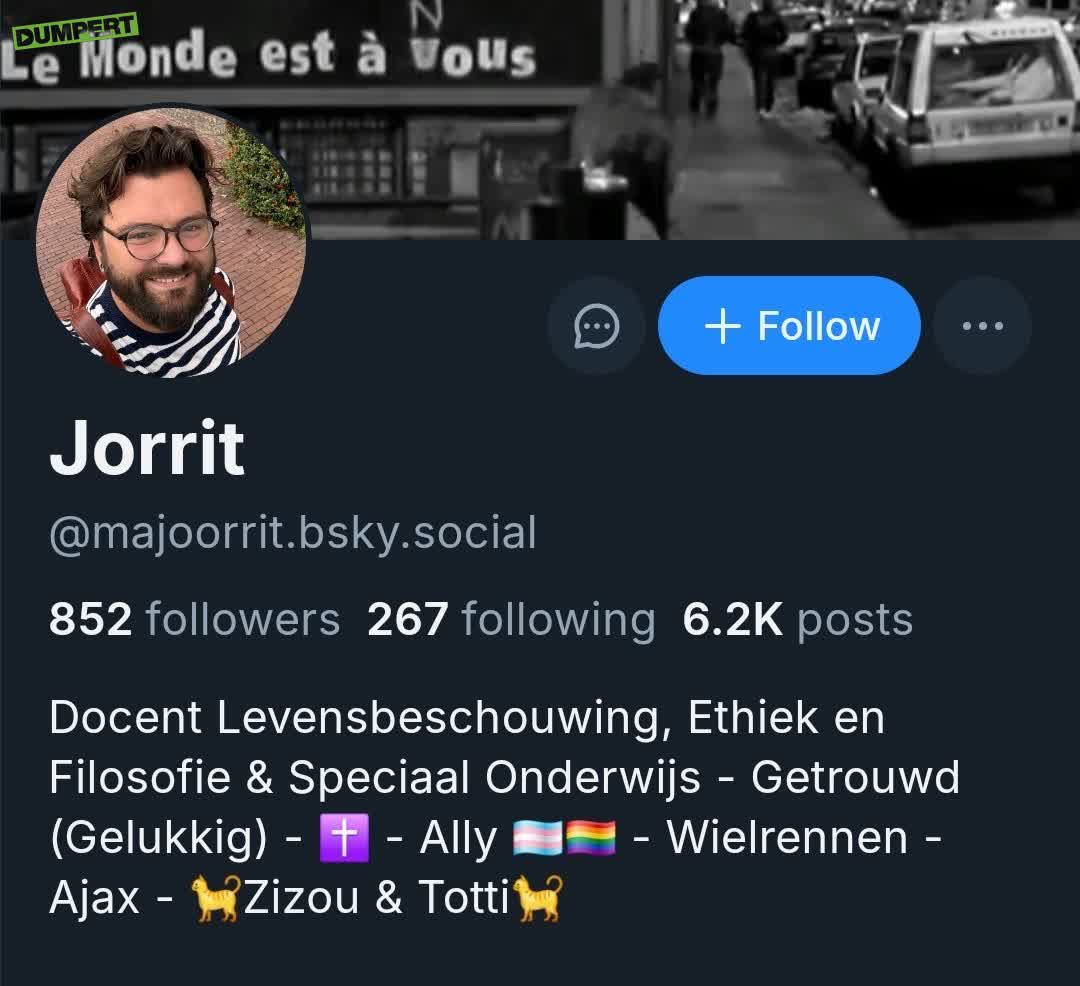Open the 852 followers list
The height and width of the screenshot is (986, 1080).
[194, 619]
